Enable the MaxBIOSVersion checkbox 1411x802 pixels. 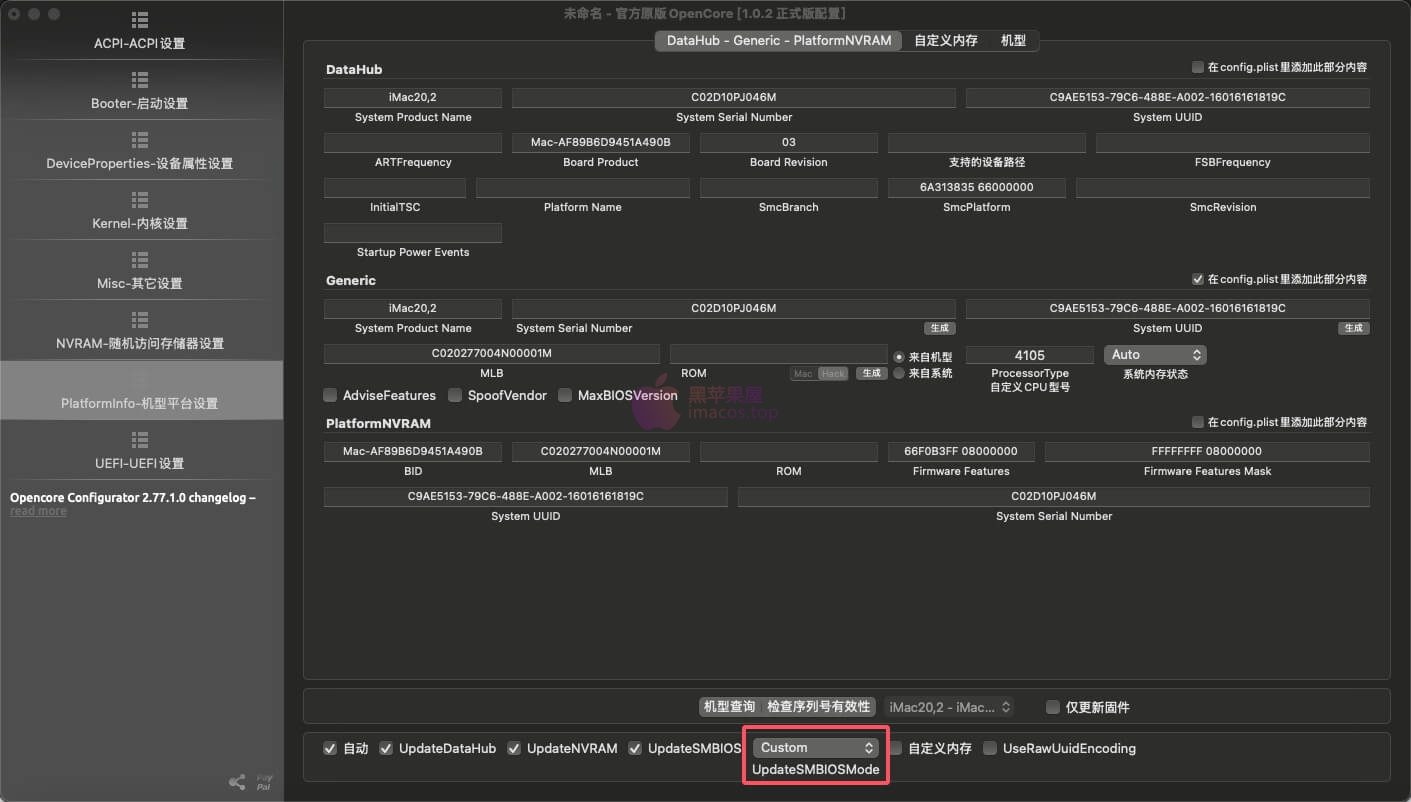[x=565, y=395]
